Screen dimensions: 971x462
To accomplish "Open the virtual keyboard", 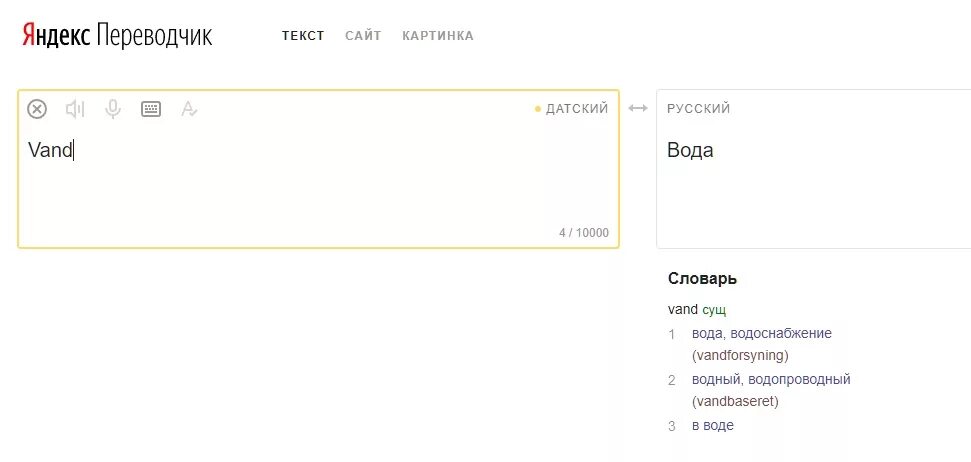I will [x=151, y=109].
